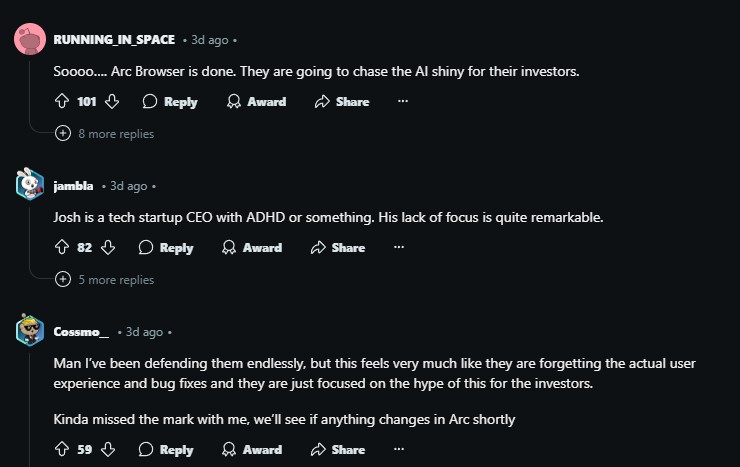Upvote Cossmo_'s comment
This screenshot has width=740, height=467.
(x=62, y=449)
